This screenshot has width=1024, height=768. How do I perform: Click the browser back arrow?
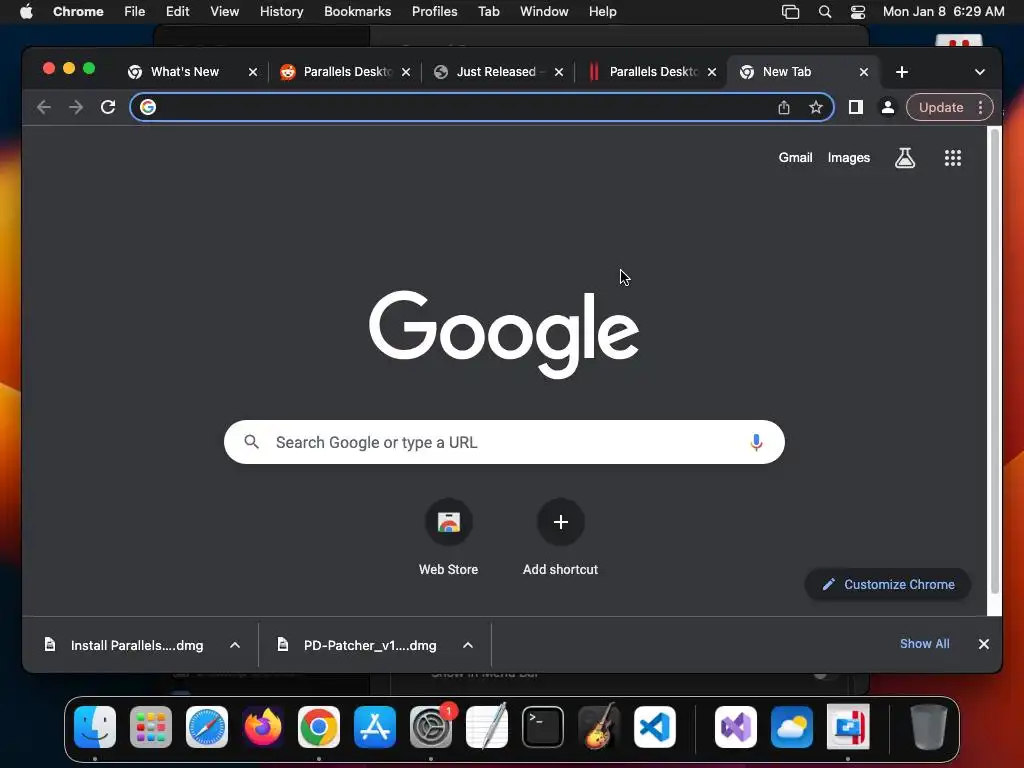pyautogui.click(x=44, y=107)
